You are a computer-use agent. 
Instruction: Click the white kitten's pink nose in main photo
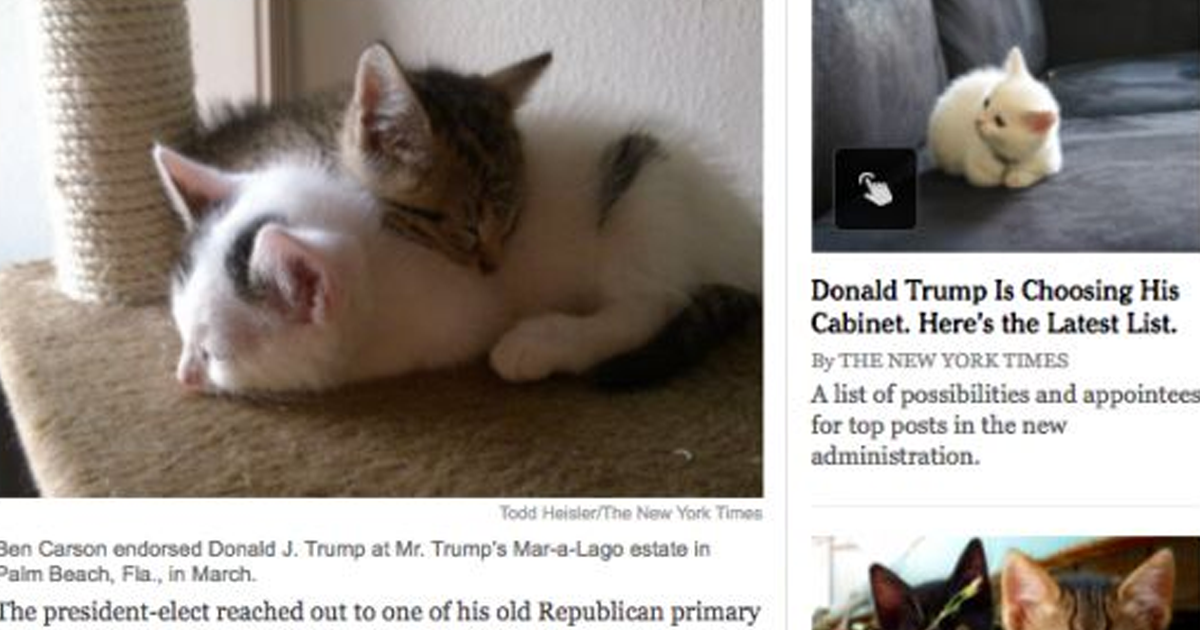189,377
